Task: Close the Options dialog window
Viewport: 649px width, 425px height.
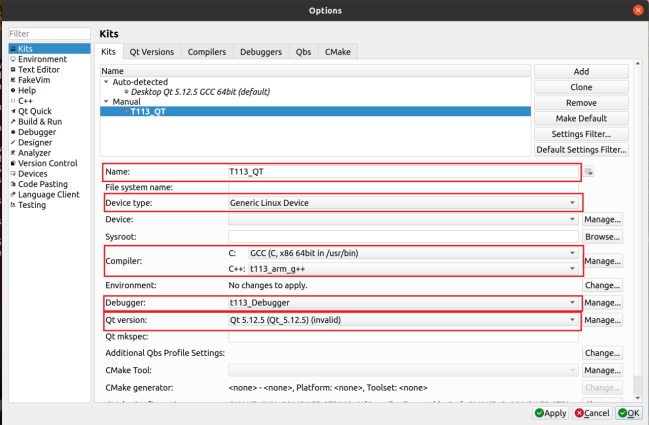Action: pyautogui.click(x=638, y=10)
